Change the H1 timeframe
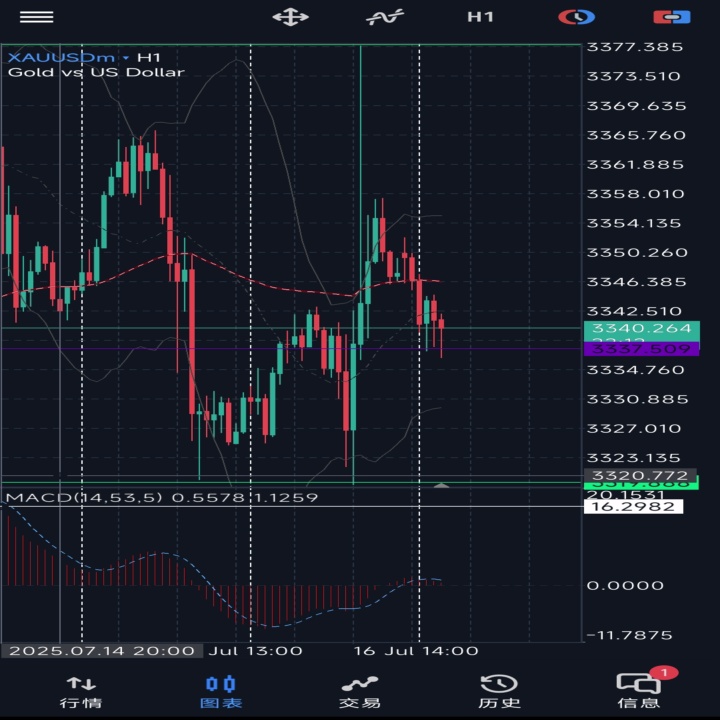 pos(480,17)
